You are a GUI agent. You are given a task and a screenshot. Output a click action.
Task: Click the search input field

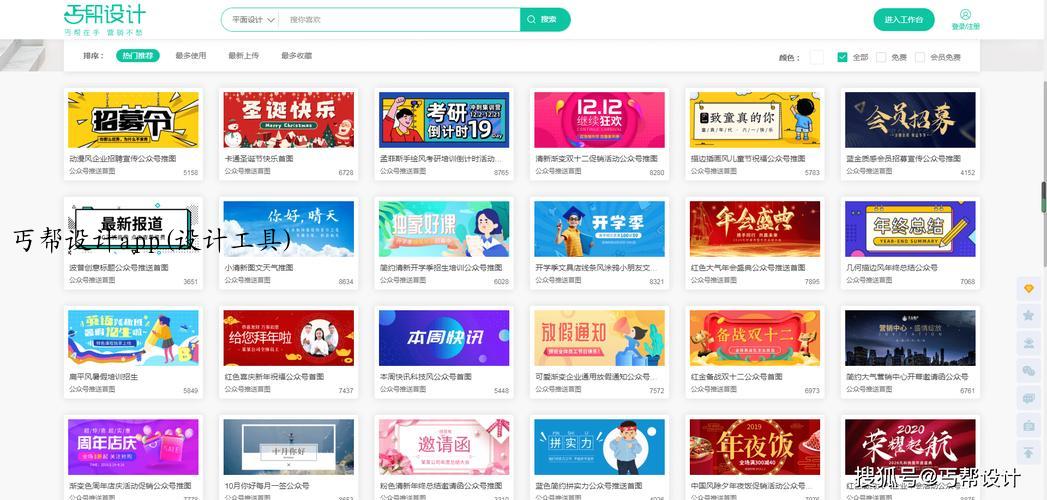[x=401, y=19]
